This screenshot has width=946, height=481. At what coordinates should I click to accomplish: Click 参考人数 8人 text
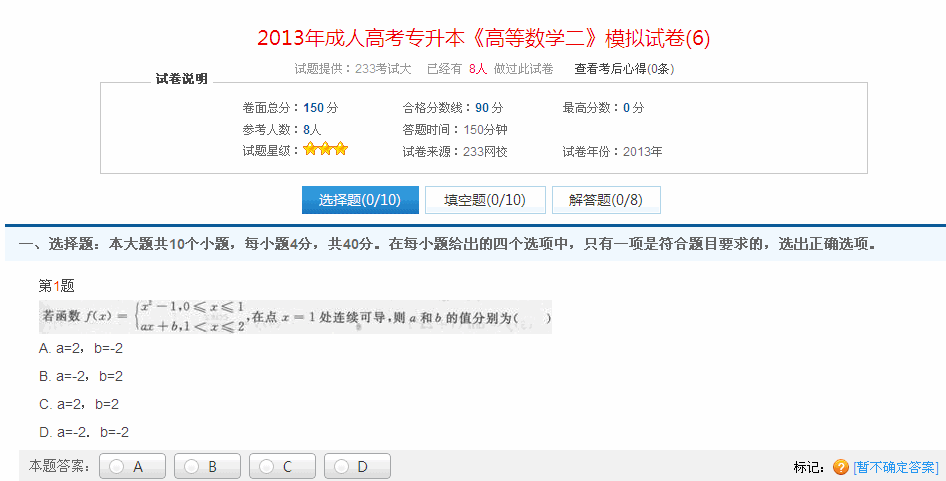point(282,130)
